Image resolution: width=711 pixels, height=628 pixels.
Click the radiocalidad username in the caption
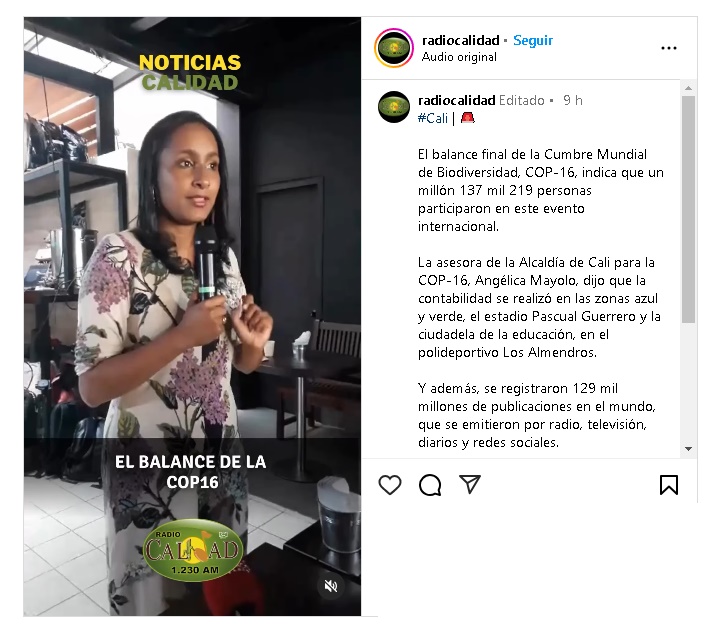(x=456, y=100)
